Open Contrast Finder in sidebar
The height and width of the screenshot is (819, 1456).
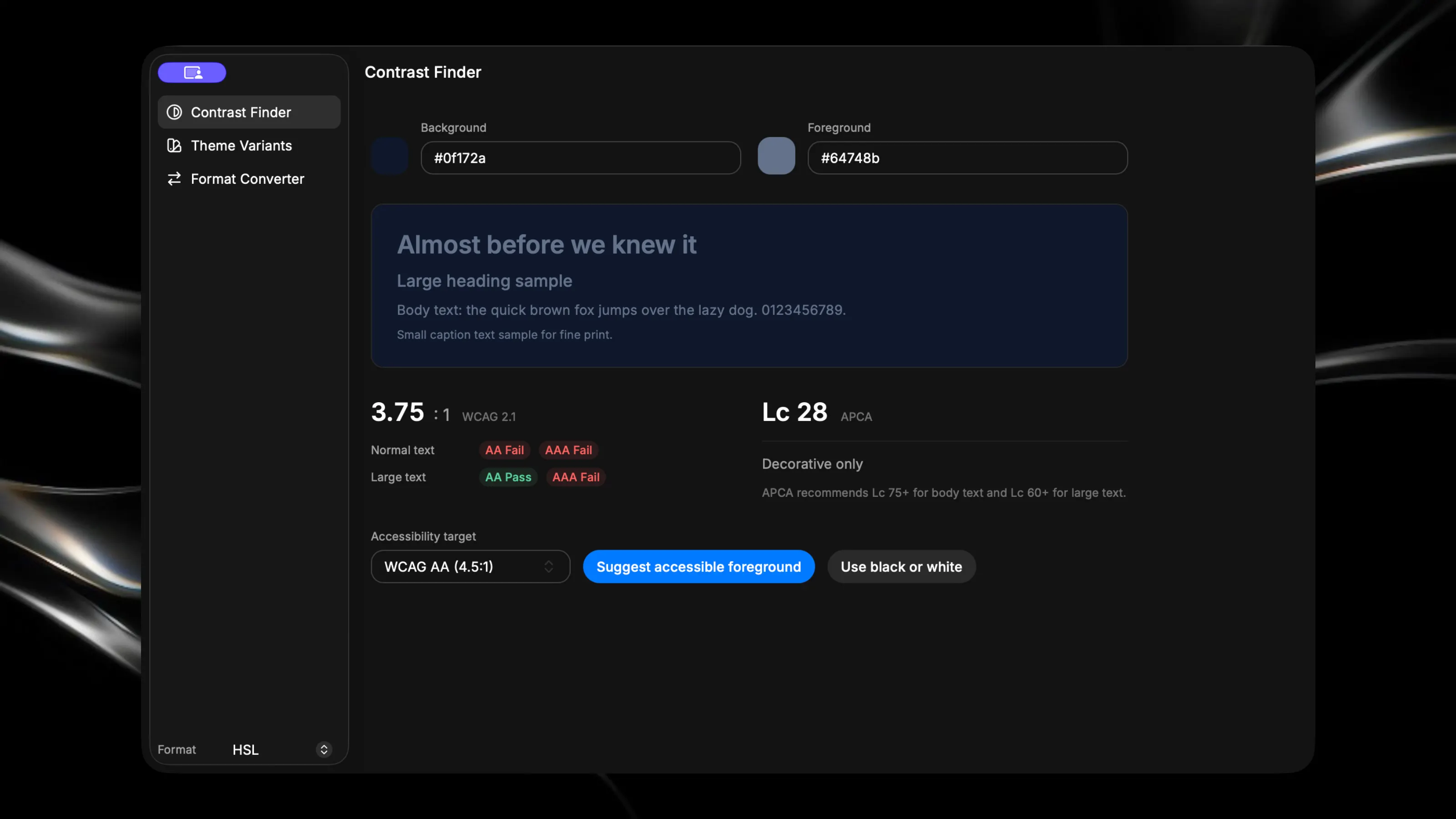249,112
